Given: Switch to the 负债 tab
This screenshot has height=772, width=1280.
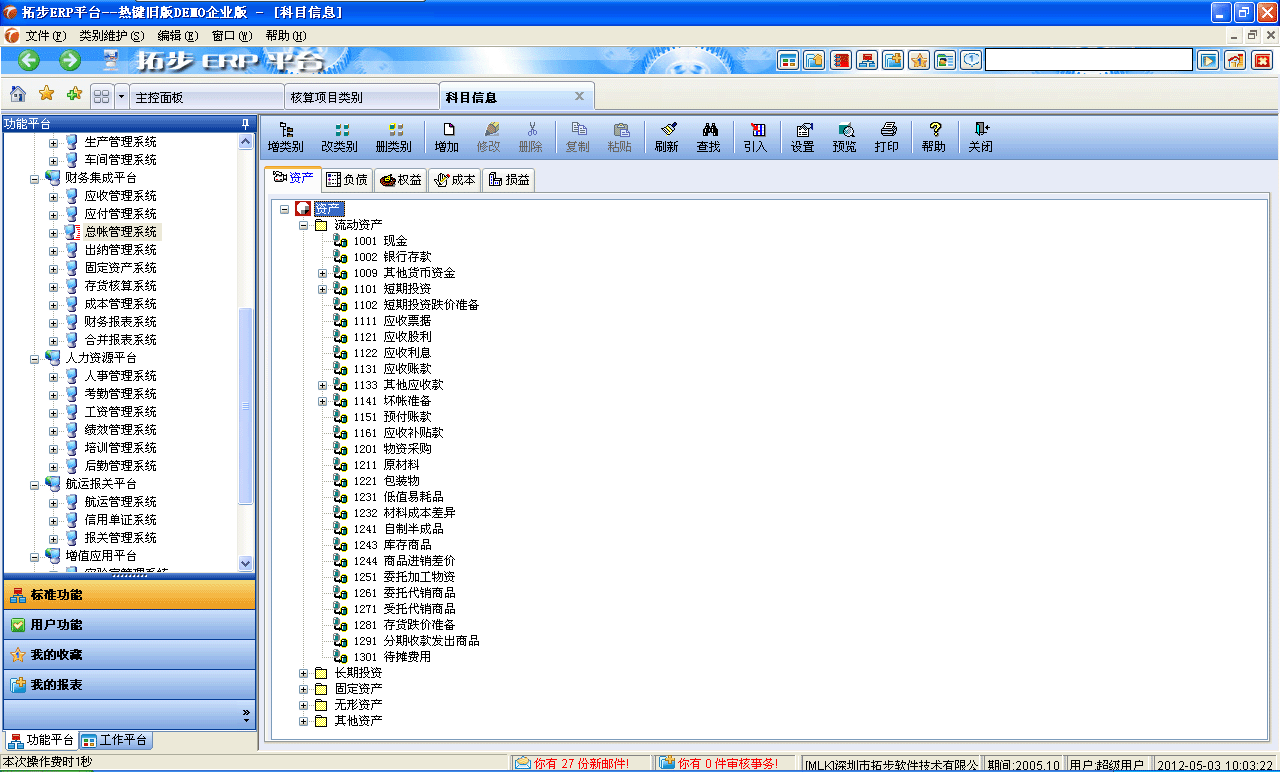Looking at the screenshot, I should (x=348, y=180).
